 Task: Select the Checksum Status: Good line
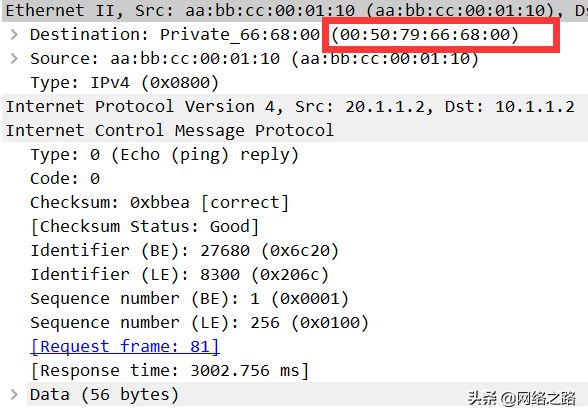145,226
